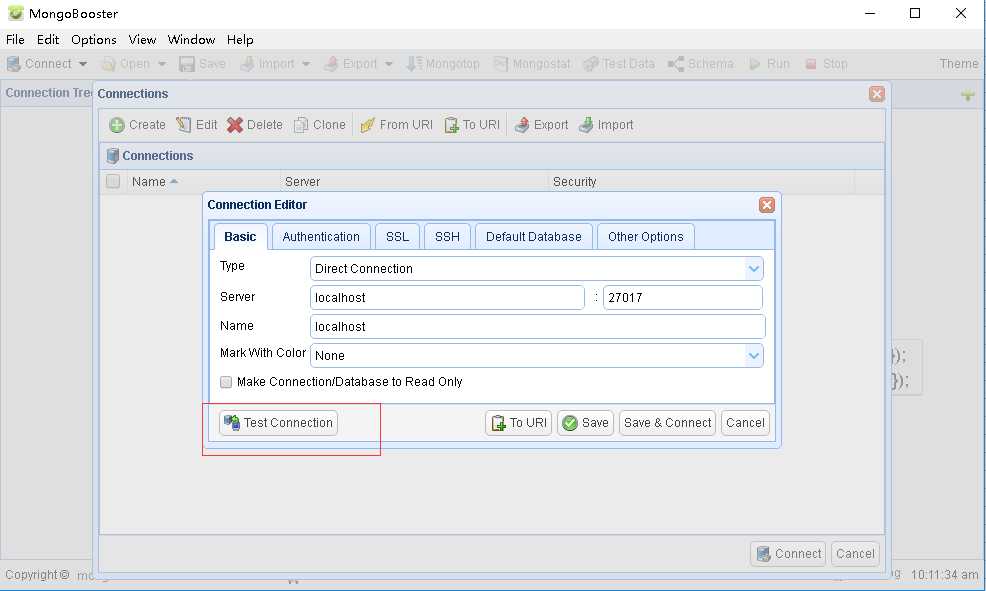Open the Other Options tab
986x591 pixels.
646,236
